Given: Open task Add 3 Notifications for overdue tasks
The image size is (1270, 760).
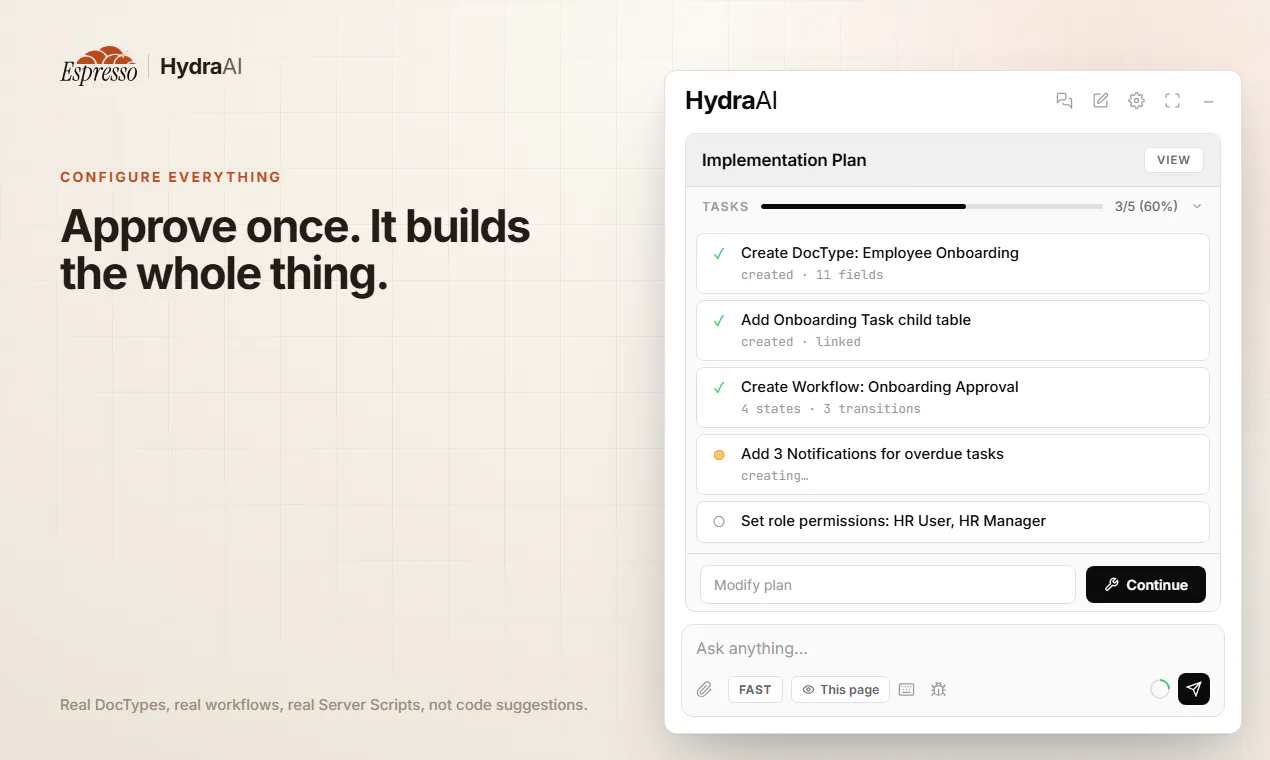Looking at the screenshot, I should pos(953,464).
